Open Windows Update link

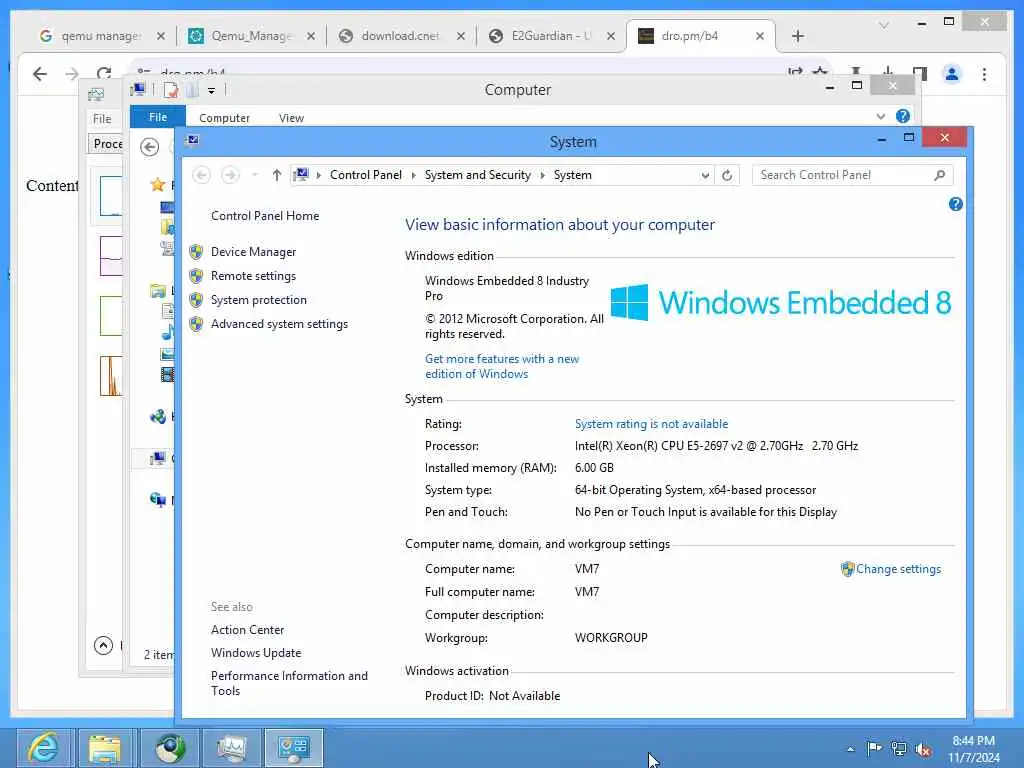[256, 653]
